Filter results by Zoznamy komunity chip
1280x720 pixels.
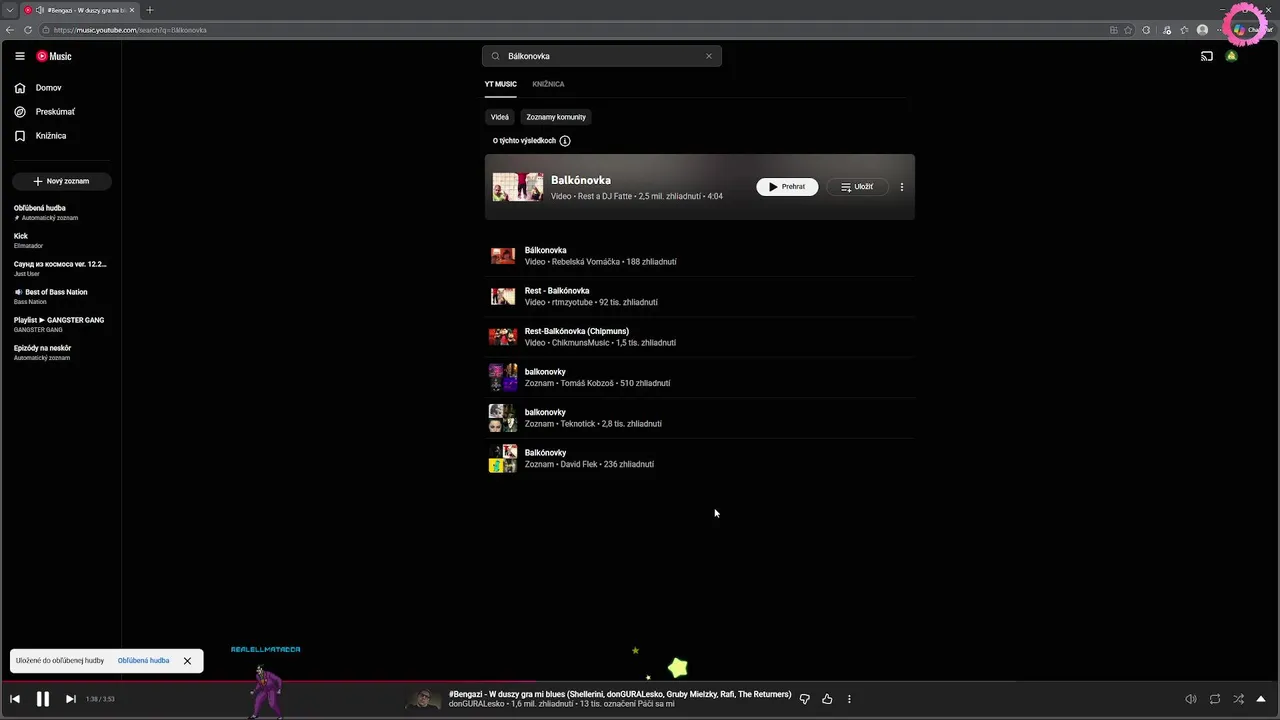click(556, 117)
